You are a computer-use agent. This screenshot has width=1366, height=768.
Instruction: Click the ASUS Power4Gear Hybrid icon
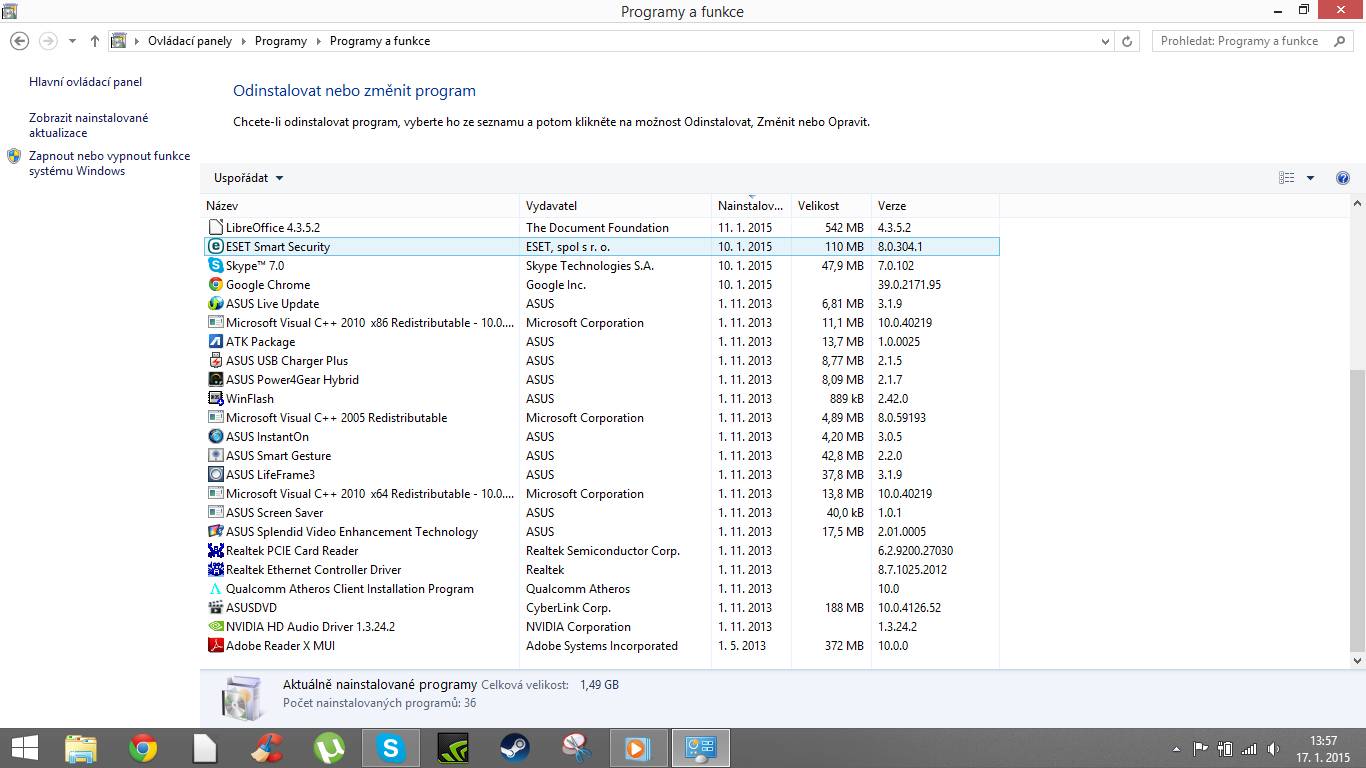click(216, 380)
